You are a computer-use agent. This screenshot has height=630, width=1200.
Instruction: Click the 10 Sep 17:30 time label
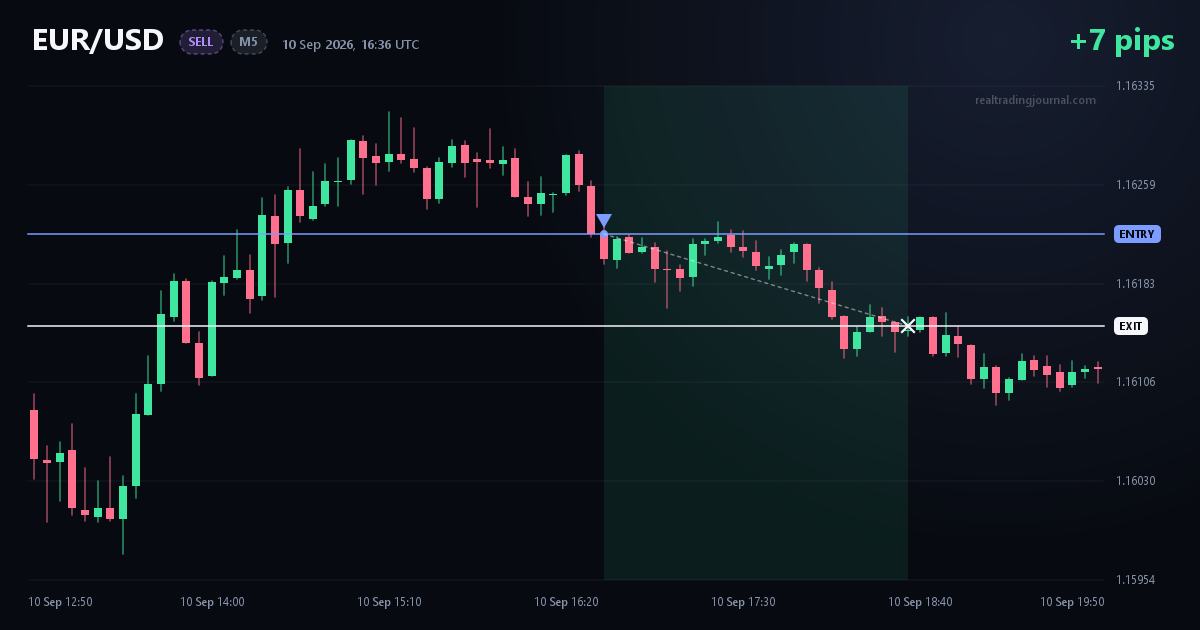[x=743, y=602]
